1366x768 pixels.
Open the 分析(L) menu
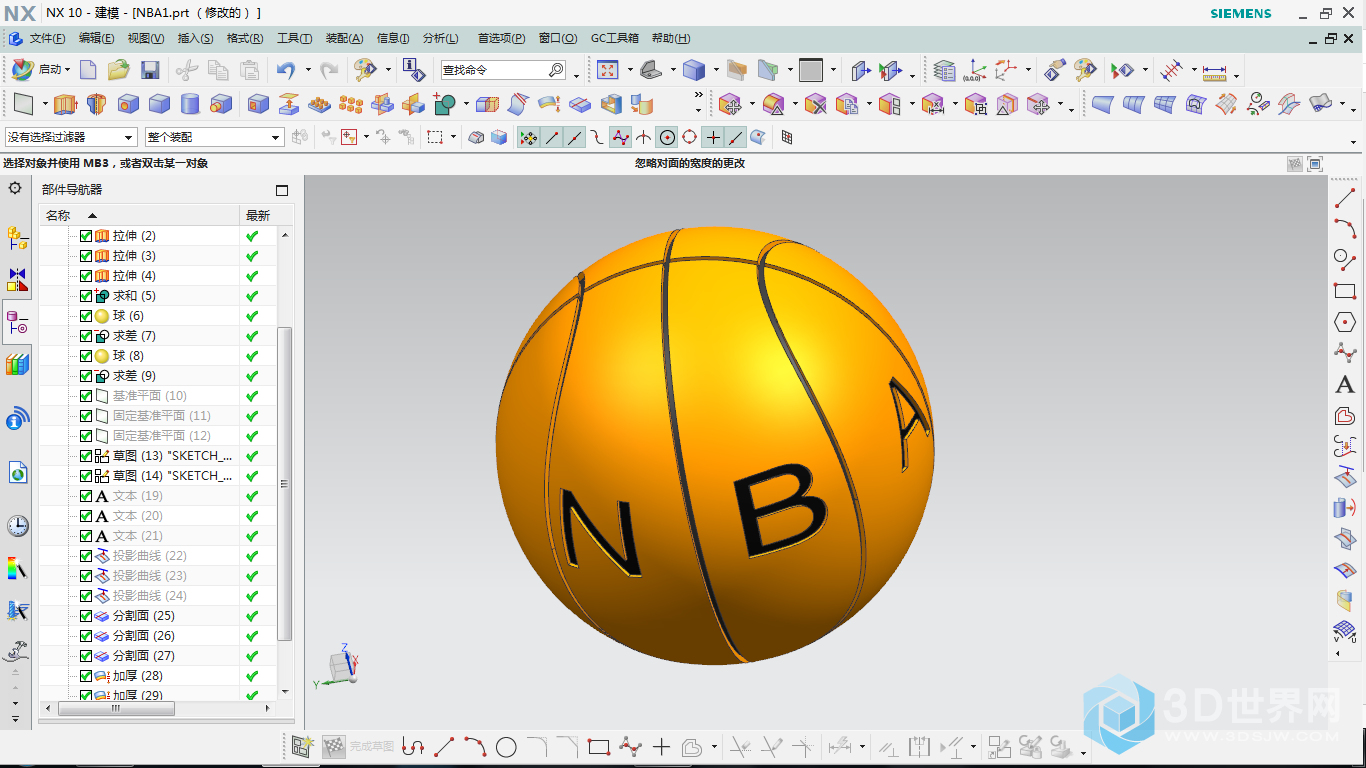pos(440,38)
